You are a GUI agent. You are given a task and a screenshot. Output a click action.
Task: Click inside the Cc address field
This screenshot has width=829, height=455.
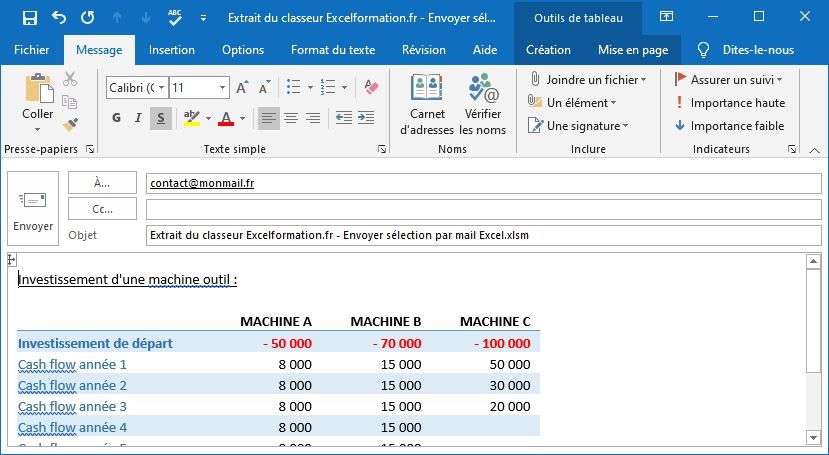[482, 209]
